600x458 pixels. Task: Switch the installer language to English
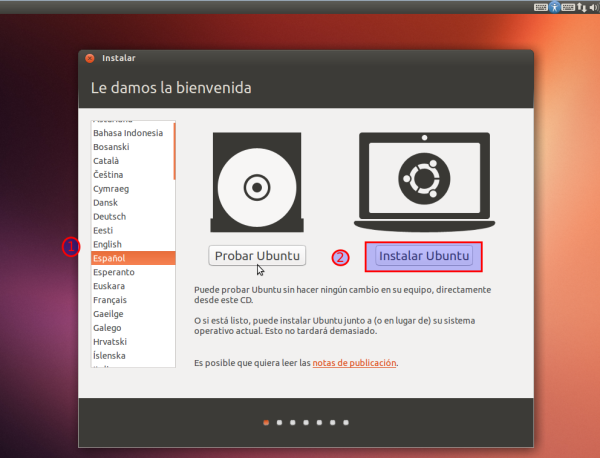coord(133,244)
